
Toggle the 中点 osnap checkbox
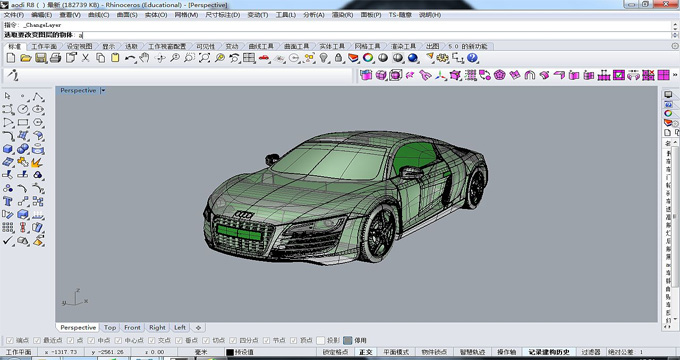tap(91, 340)
